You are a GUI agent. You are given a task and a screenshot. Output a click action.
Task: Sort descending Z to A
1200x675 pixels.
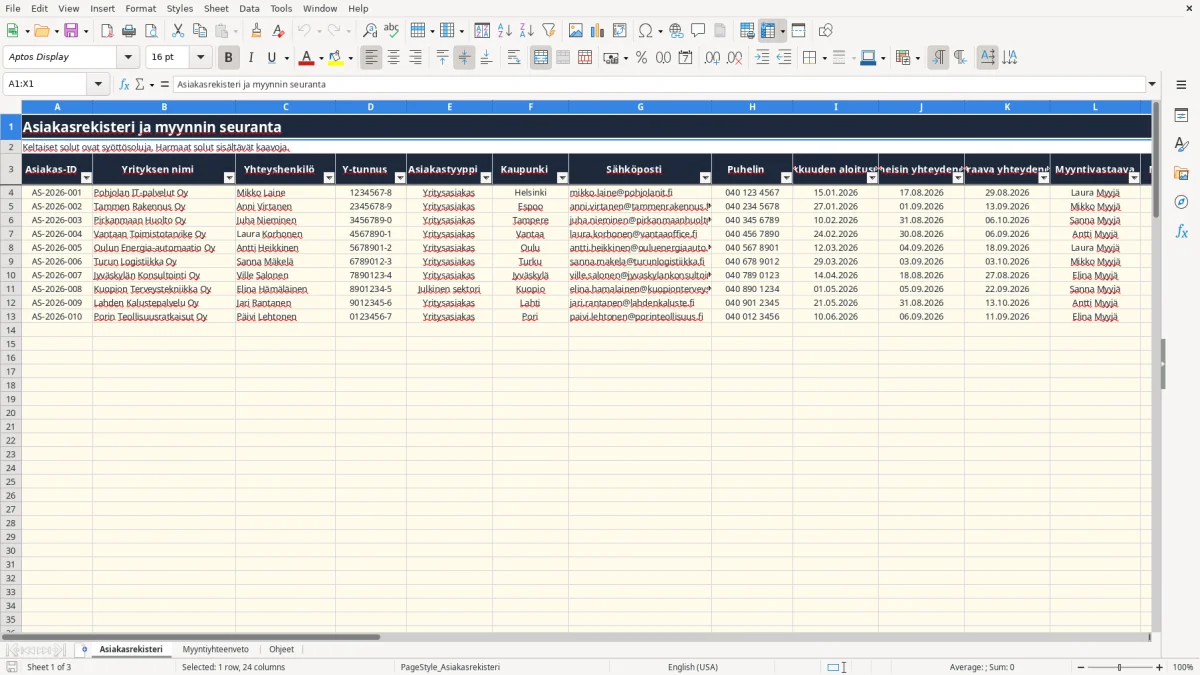point(527,31)
